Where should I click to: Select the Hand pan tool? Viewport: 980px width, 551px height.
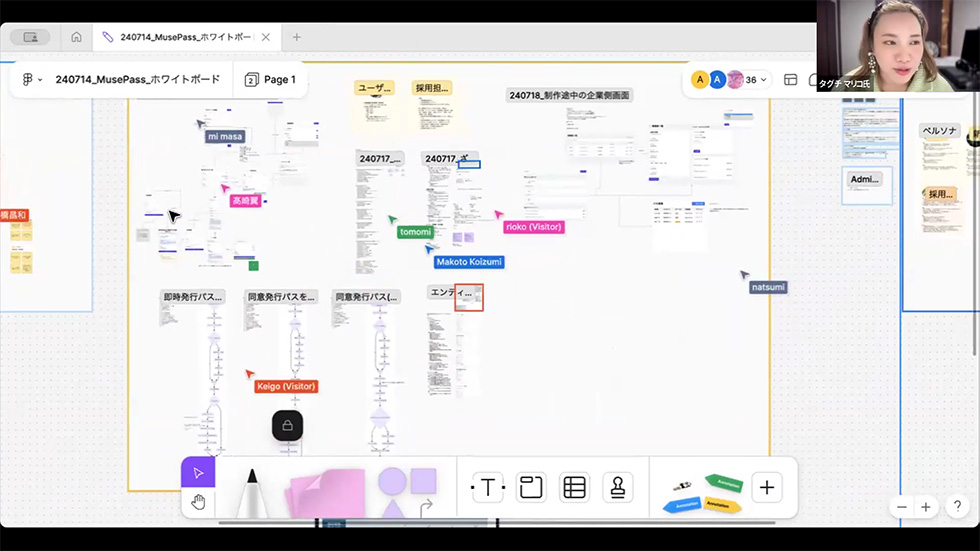(198, 502)
